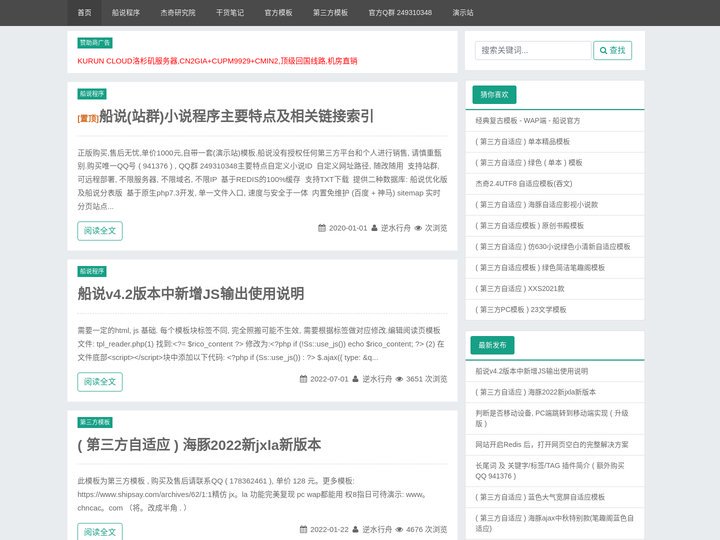This screenshot has height=540, width=720.
Task: Open 经典复古模板 - WAP端 - 船说官方
Action: click(x=528, y=121)
